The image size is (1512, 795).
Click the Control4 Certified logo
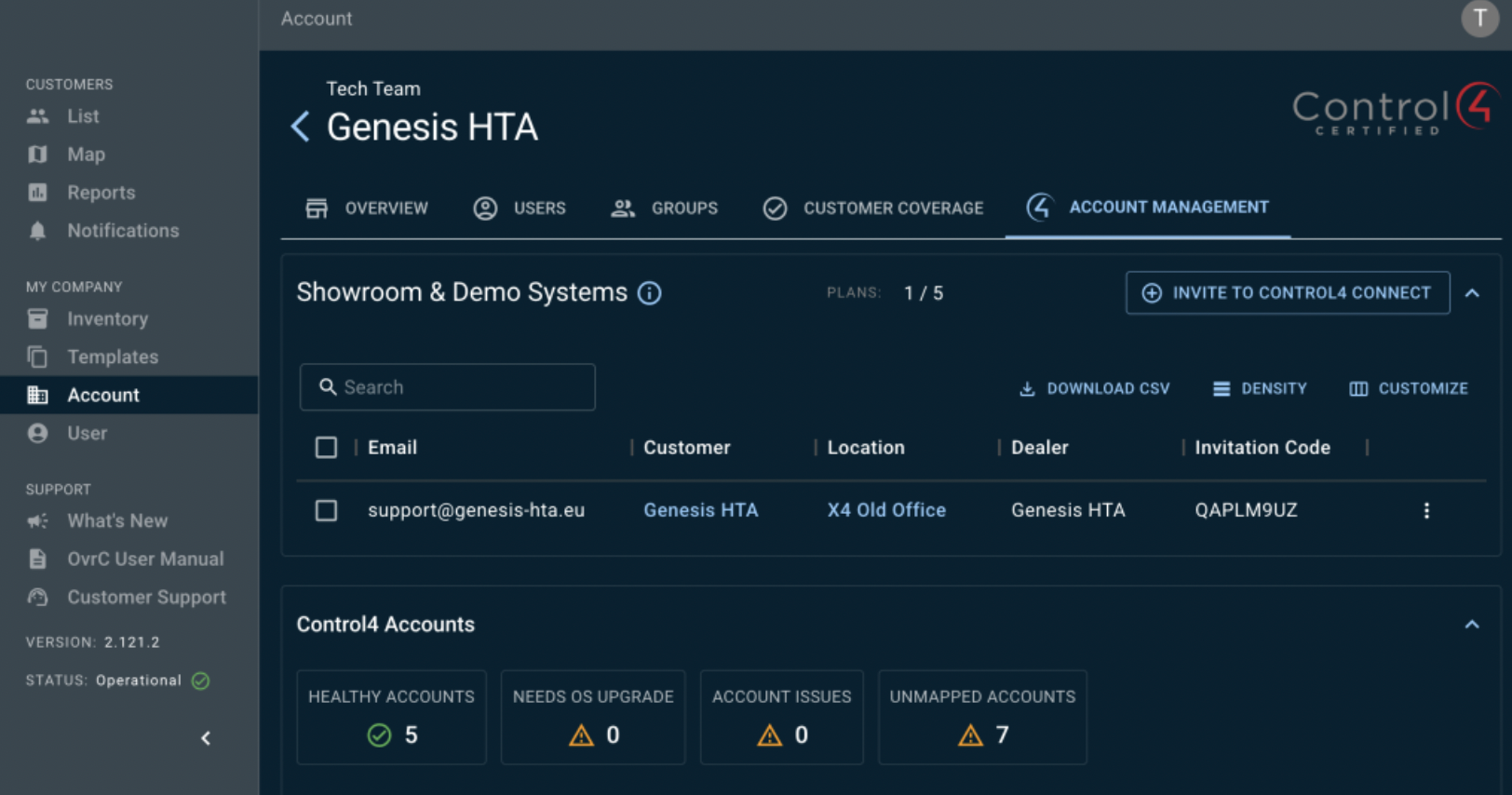(x=1395, y=110)
